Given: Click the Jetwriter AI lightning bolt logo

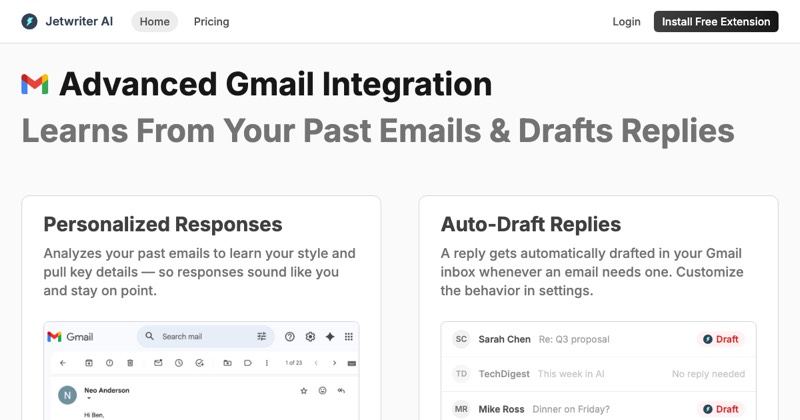Looking at the screenshot, I should coord(29,21).
